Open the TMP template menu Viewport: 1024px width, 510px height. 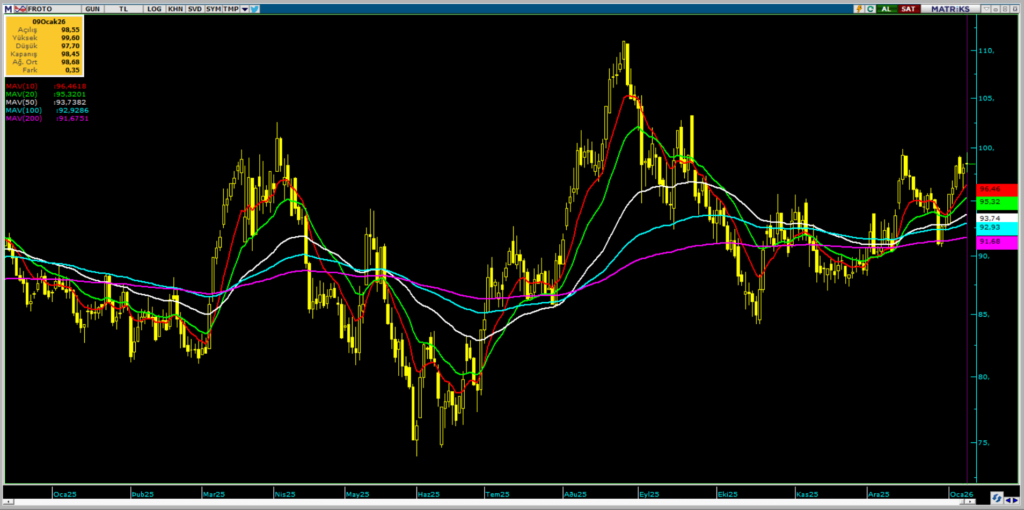(231, 8)
